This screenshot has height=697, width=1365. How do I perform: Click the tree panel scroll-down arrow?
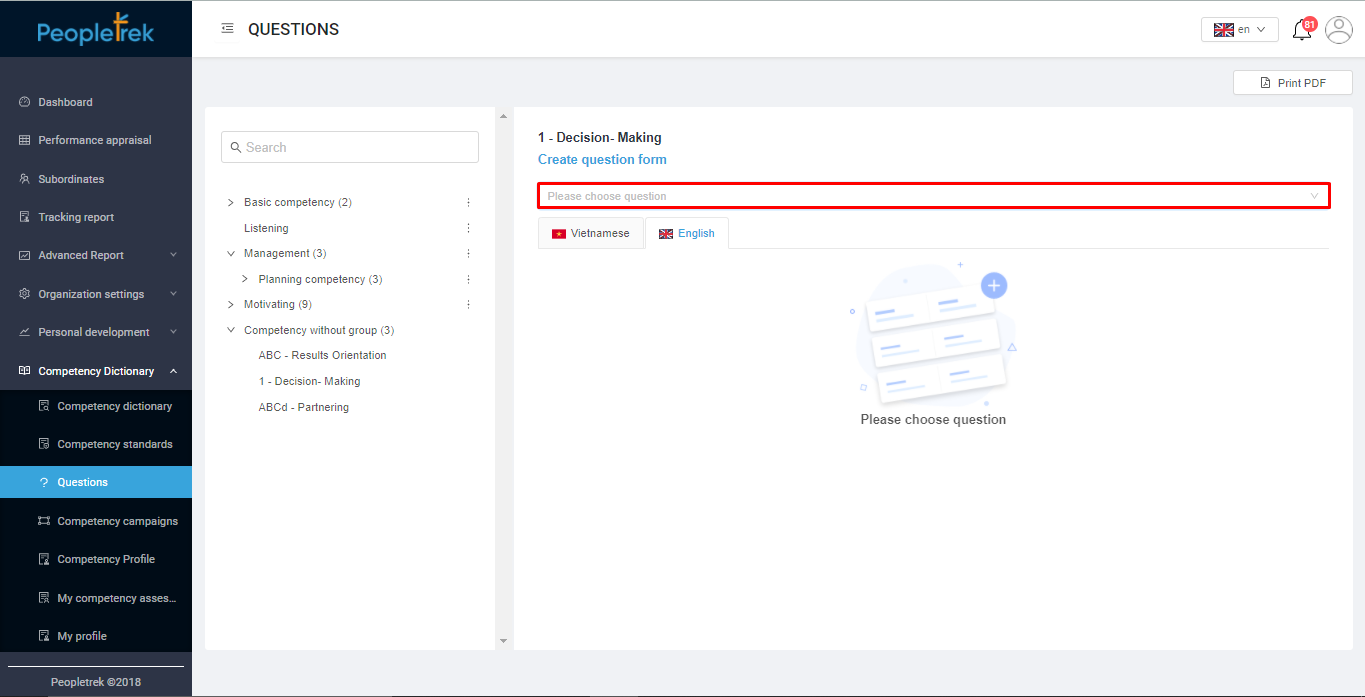503,640
